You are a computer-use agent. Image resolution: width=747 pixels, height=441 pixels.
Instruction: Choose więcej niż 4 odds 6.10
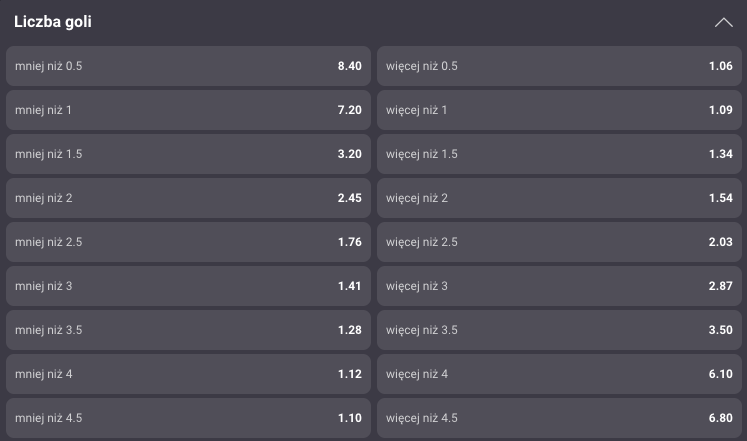click(559, 374)
